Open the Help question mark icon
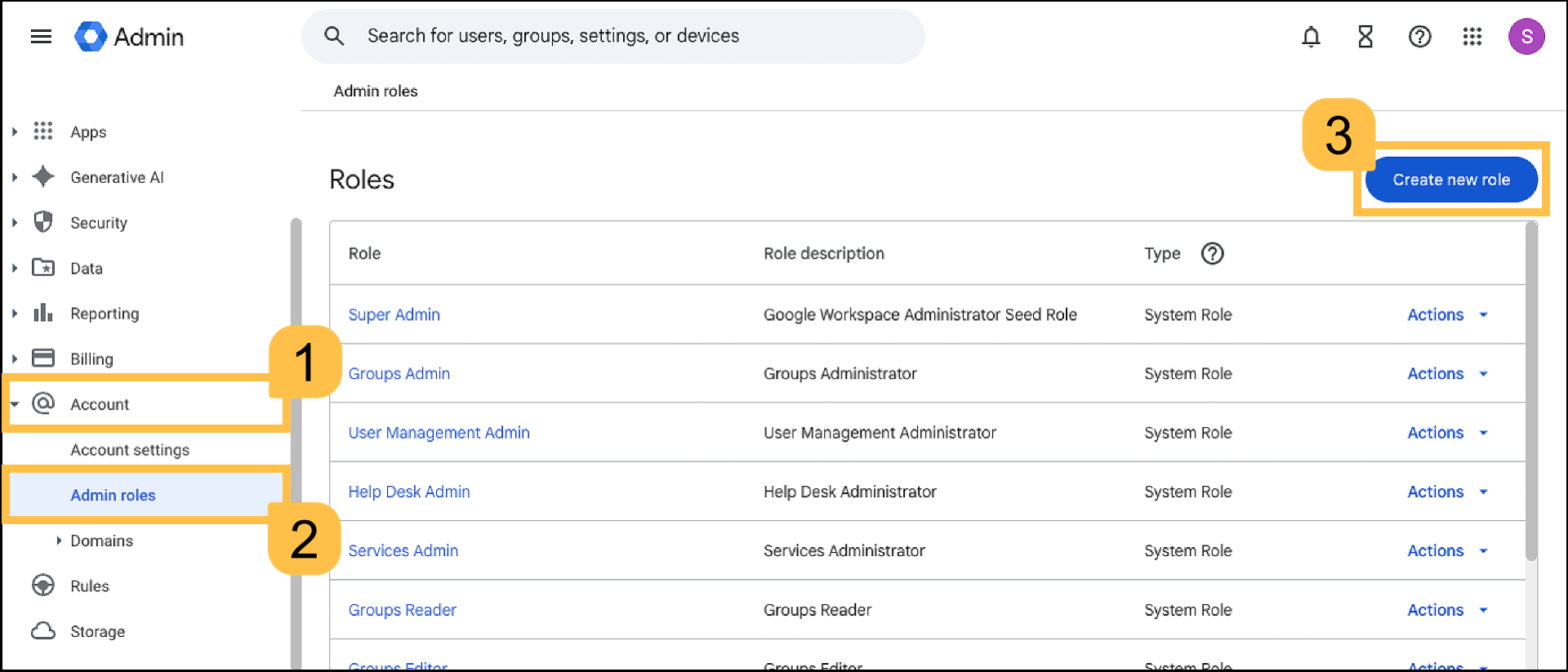The width and height of the screenshot is (1568, 672). coord(1419,37)
